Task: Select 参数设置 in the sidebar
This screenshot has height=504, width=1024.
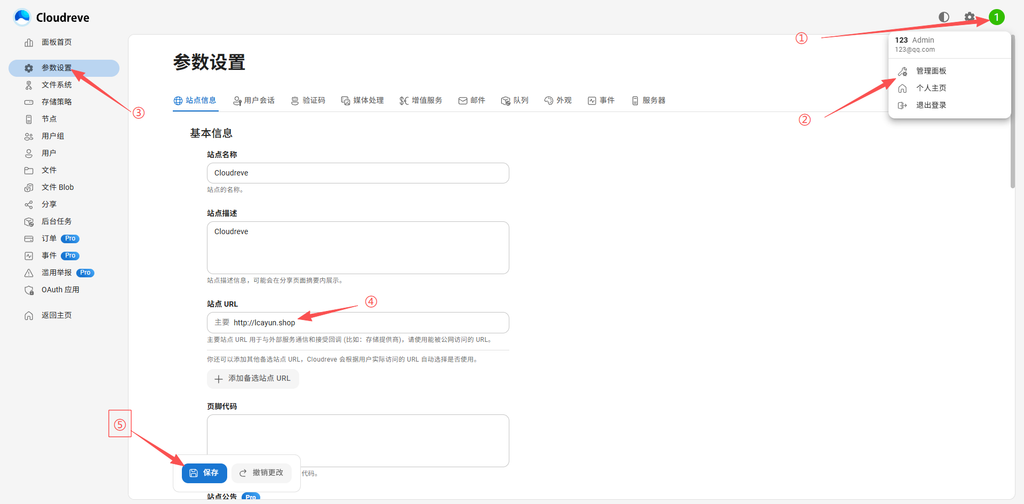Action: point(64,68)
